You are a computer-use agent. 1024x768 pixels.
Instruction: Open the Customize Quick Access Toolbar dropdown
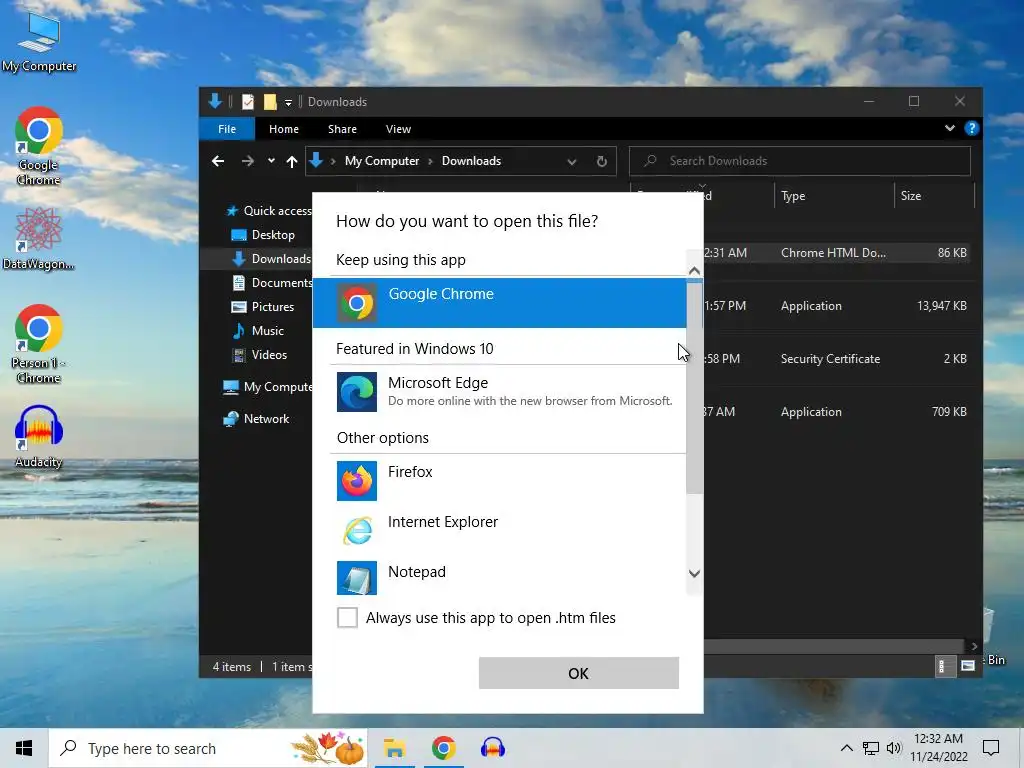(x=288, y=103)
